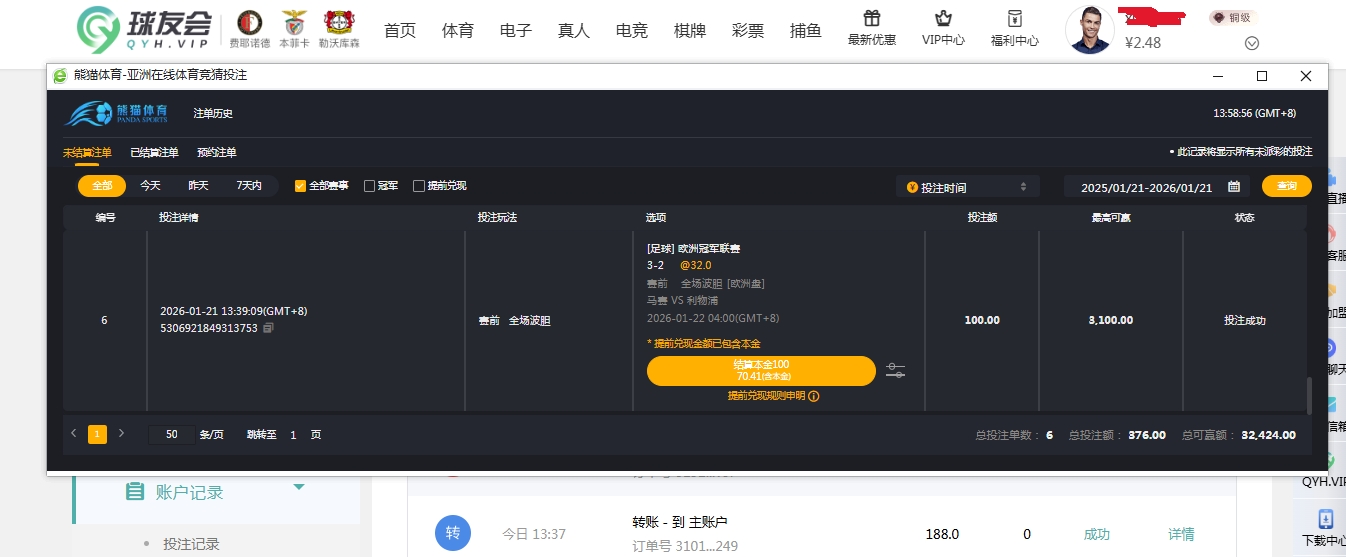The height and width of the screenshot is (557, 1346).
Task: Click the copy icon beside order number 5306921849313753
Action: [x=268, y=329]
